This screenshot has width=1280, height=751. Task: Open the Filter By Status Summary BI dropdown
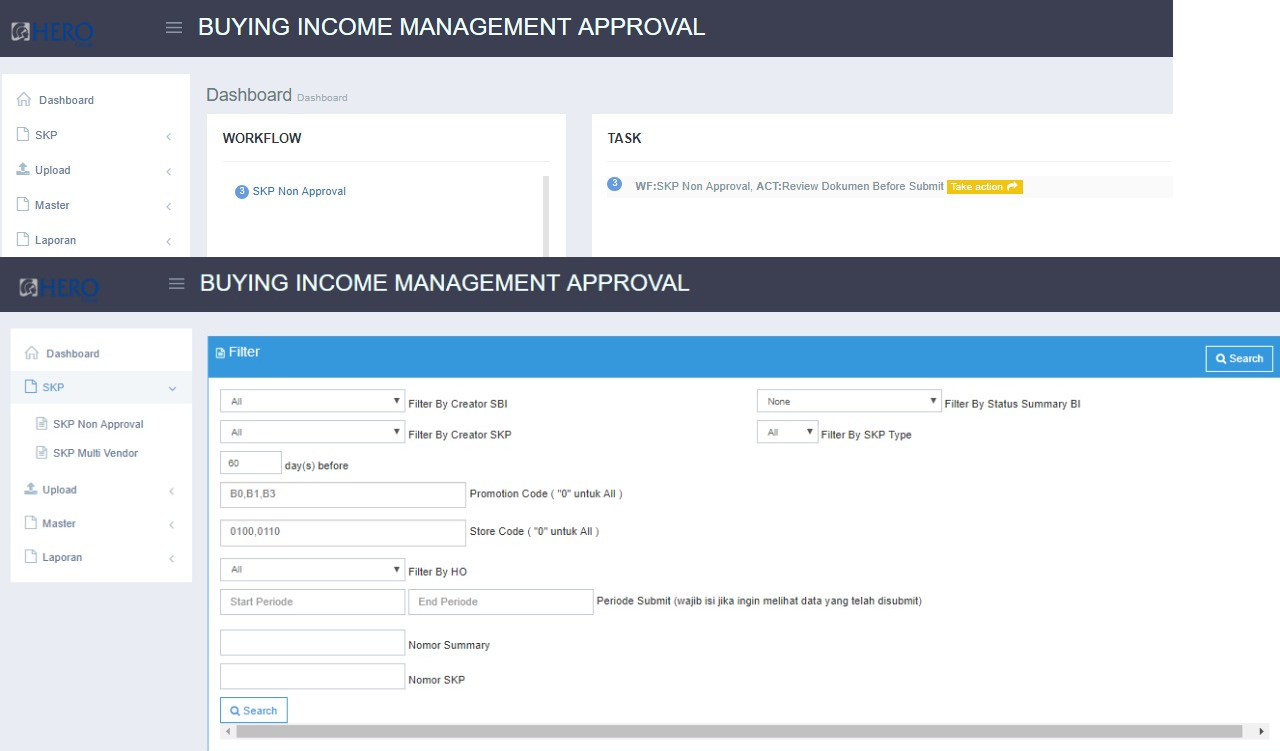[849, 401]
